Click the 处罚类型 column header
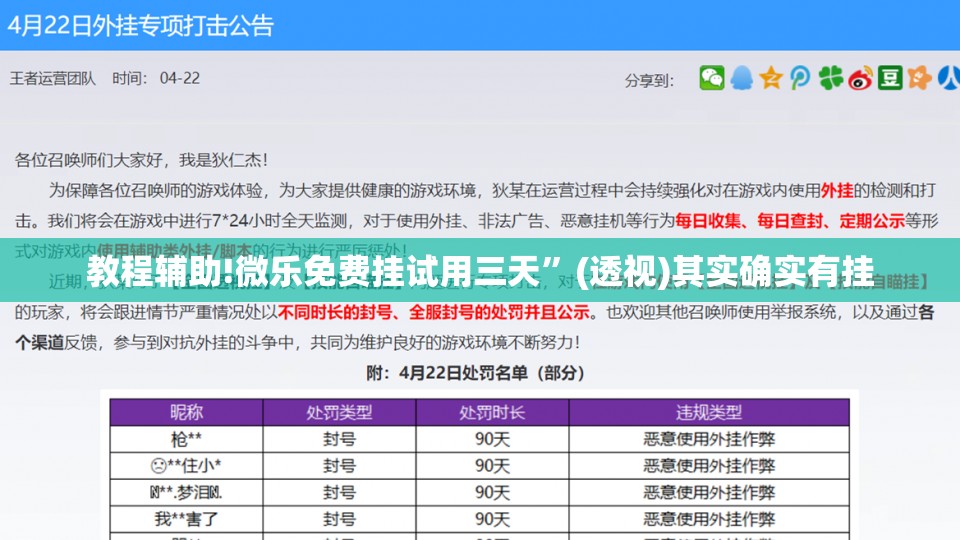The height and width of the screenshot is (540, 960). [x=339, y=412]
